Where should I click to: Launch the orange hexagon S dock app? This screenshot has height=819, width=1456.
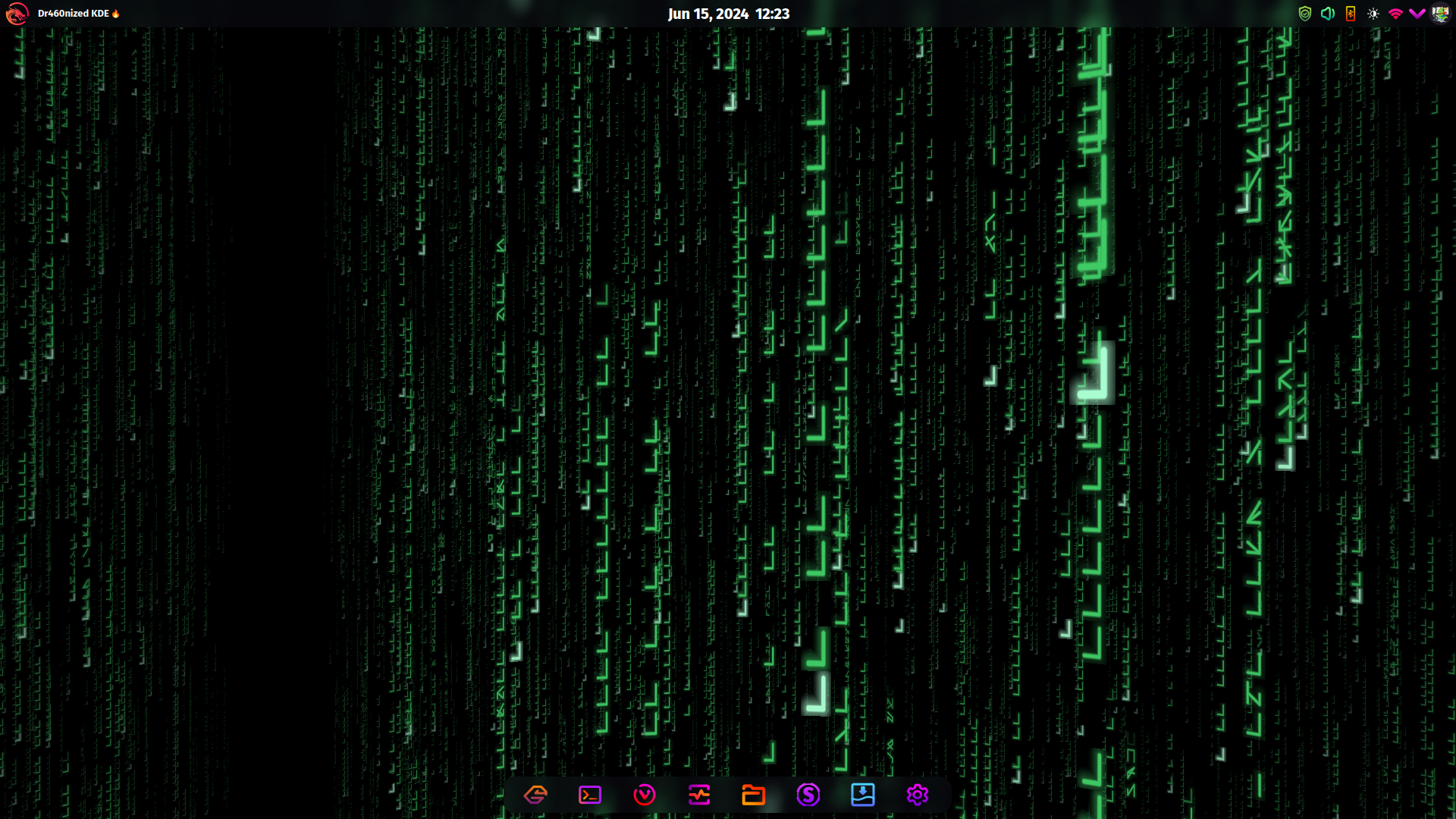point(535,795)
